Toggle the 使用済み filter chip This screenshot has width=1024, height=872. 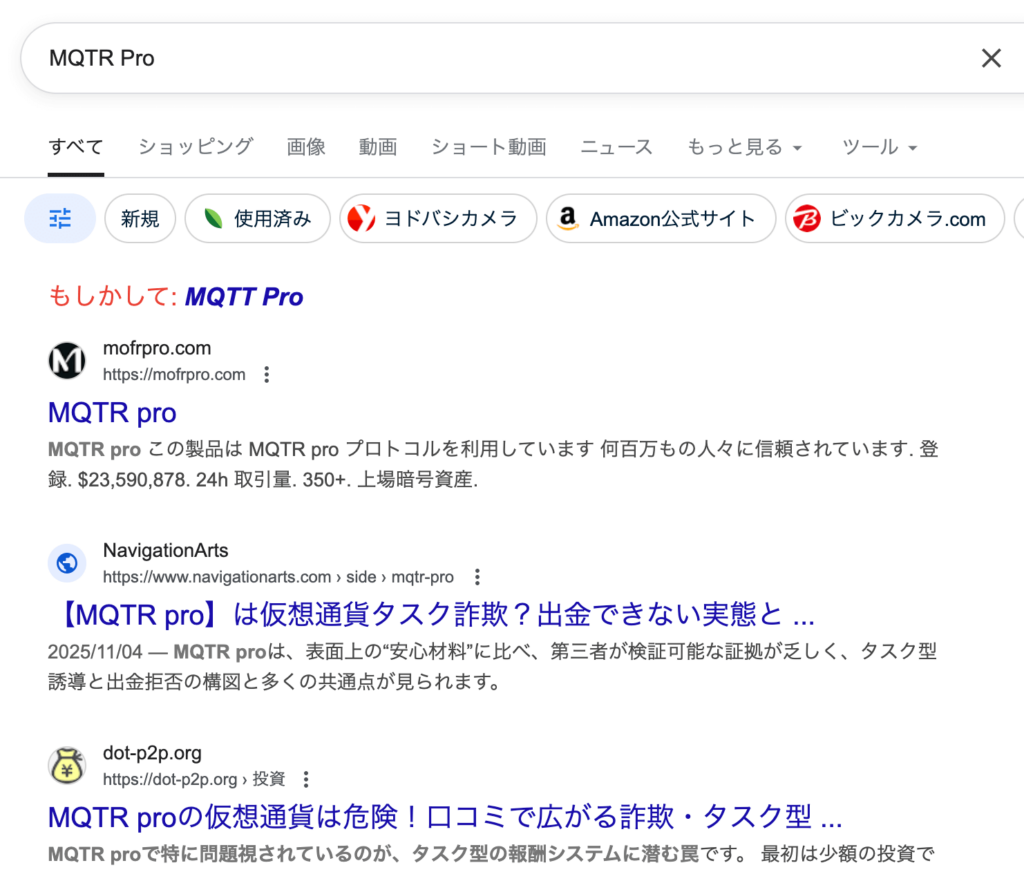(257, 219)
